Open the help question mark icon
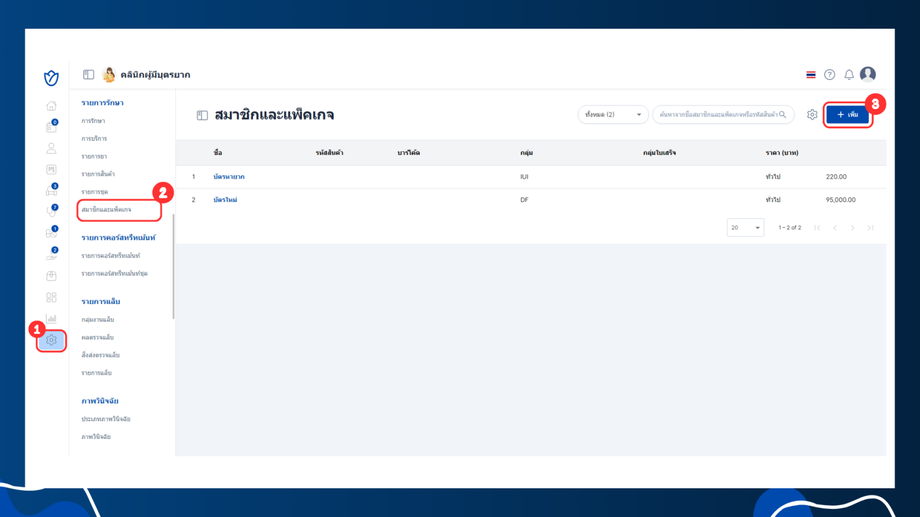The width and height of the screenshot is (920, 517). [829, 75]
